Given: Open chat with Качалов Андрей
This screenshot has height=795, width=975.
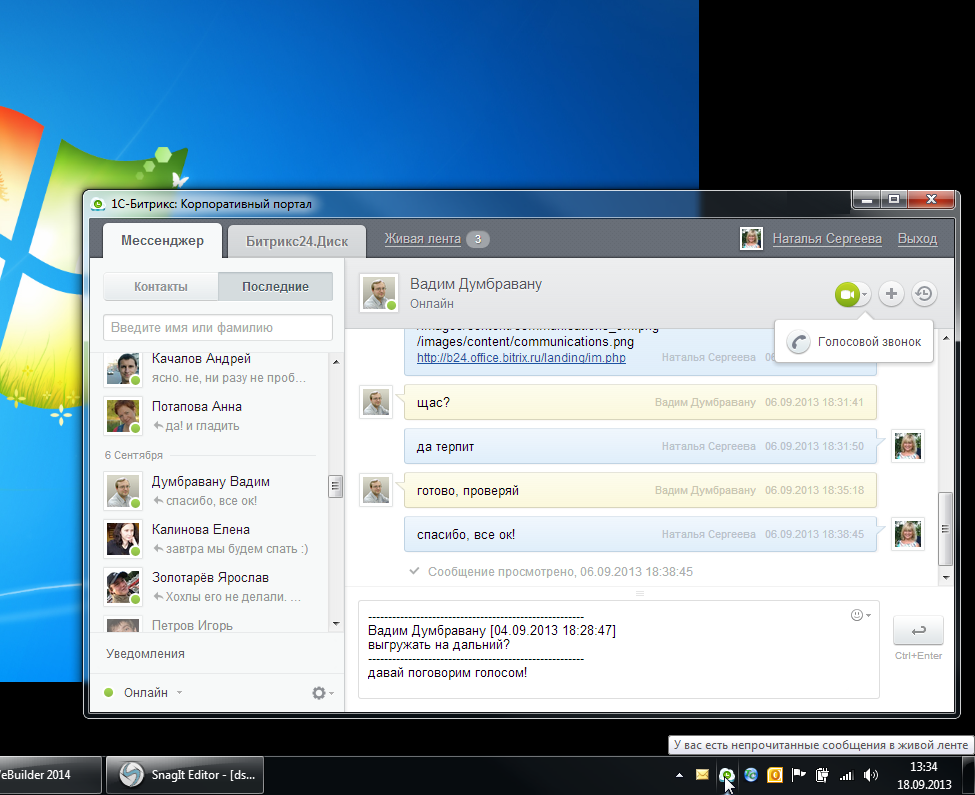Looking at the screenshot, I should pyautogui.click(x=215, y=368).
